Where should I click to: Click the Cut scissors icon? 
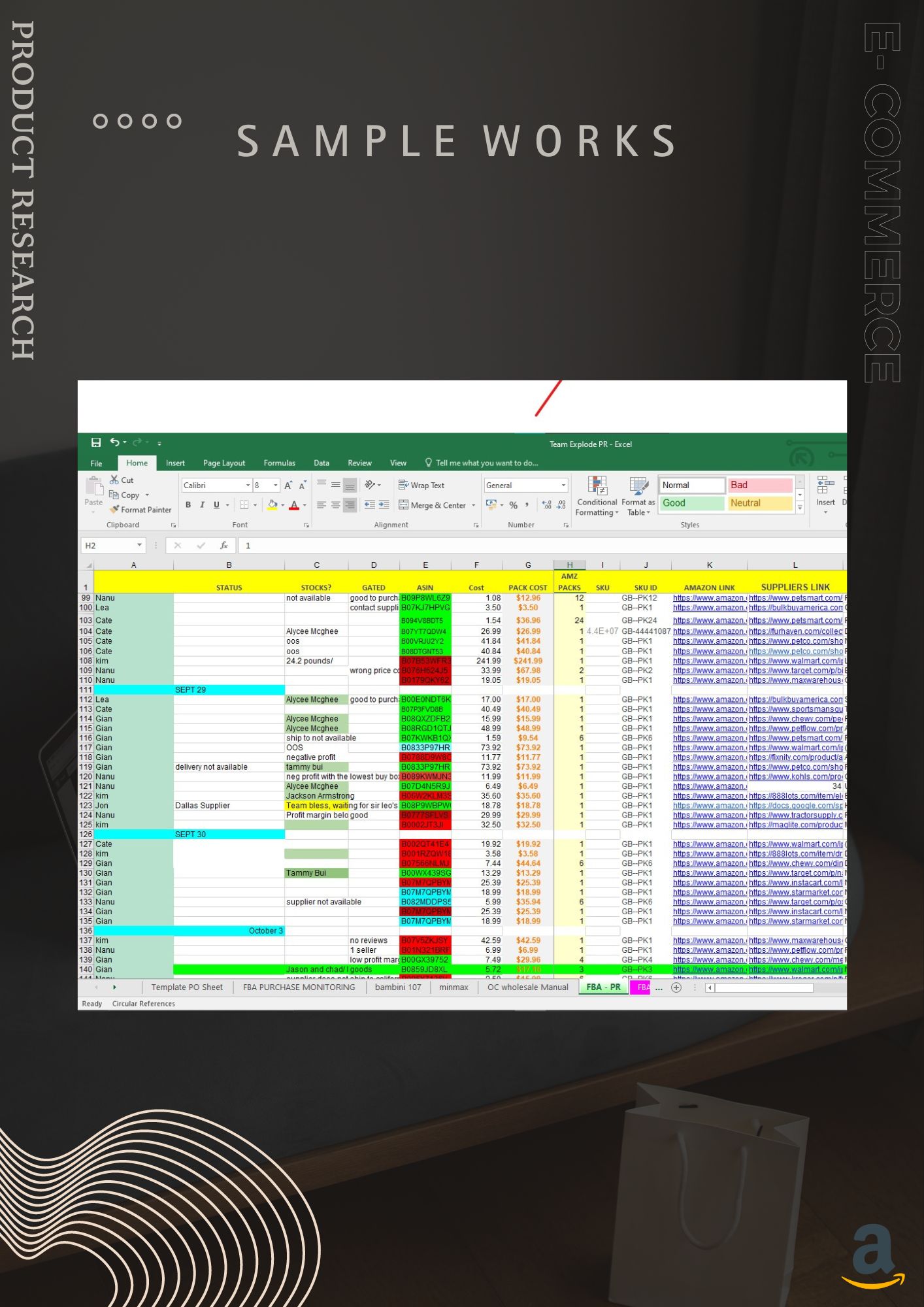(x=114, y=480)
